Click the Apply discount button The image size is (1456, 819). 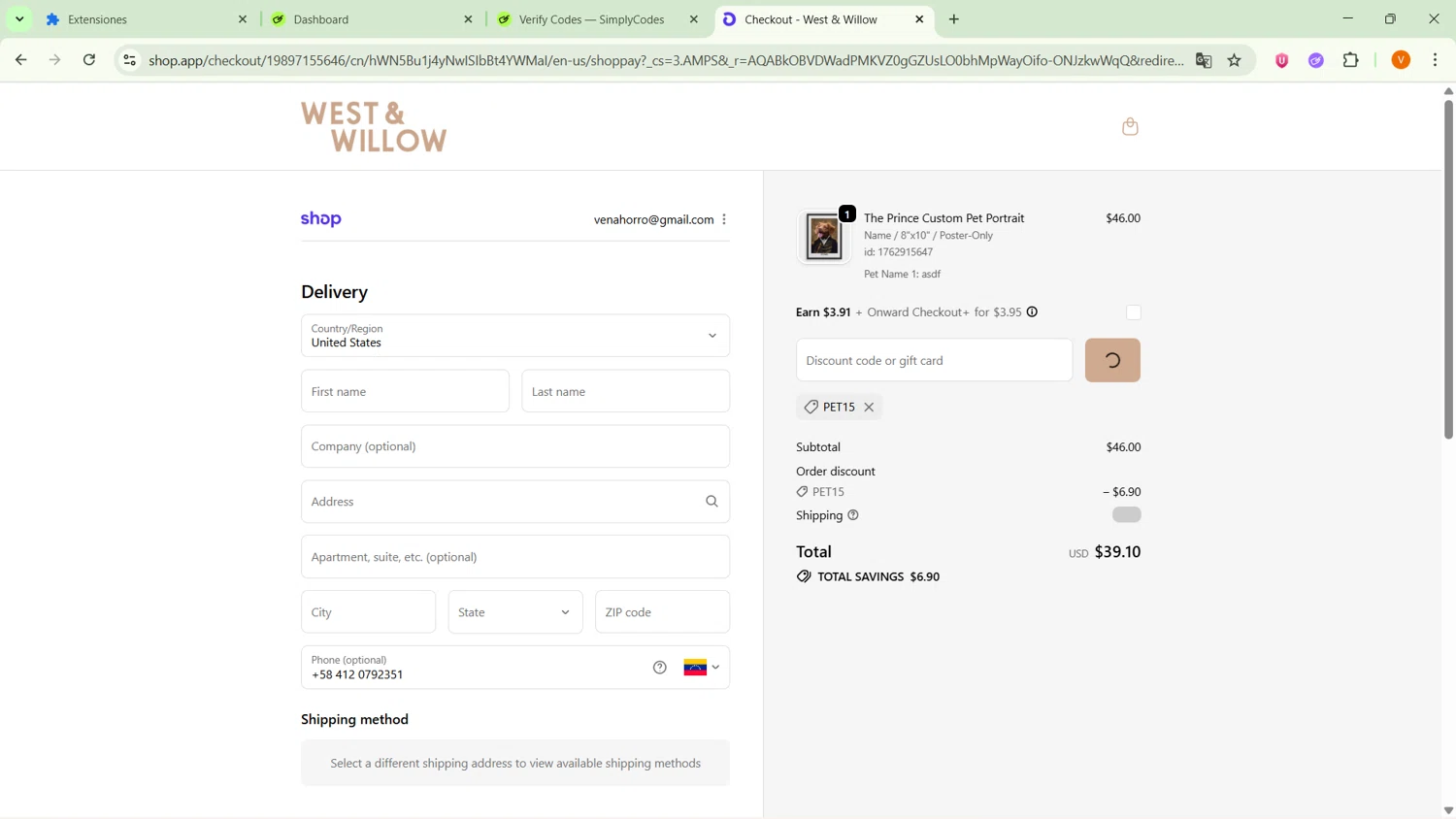[1112, 361]
